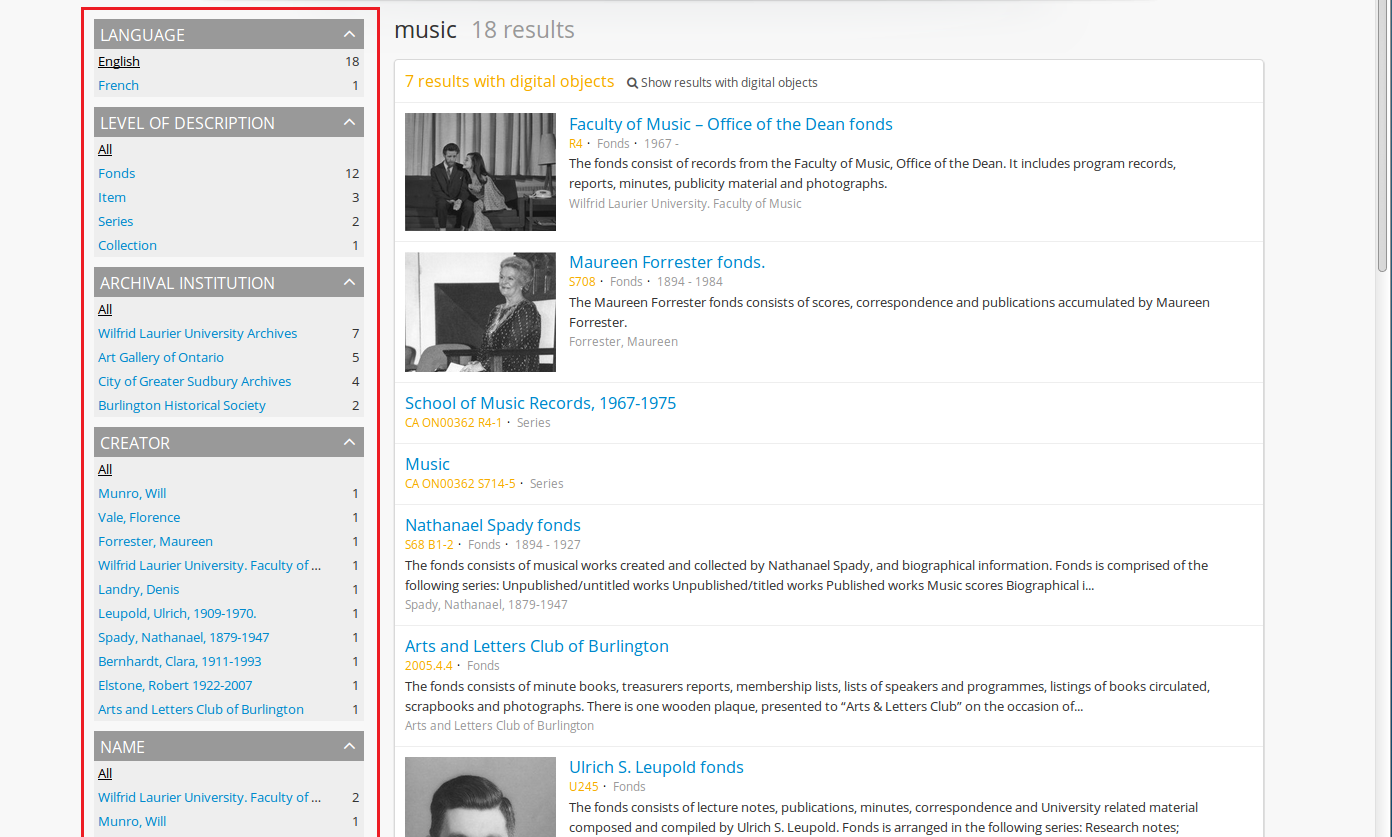Open the Nathanael Spady fonds record
This screenshot has height=837, width=1392.
(492, 526)
